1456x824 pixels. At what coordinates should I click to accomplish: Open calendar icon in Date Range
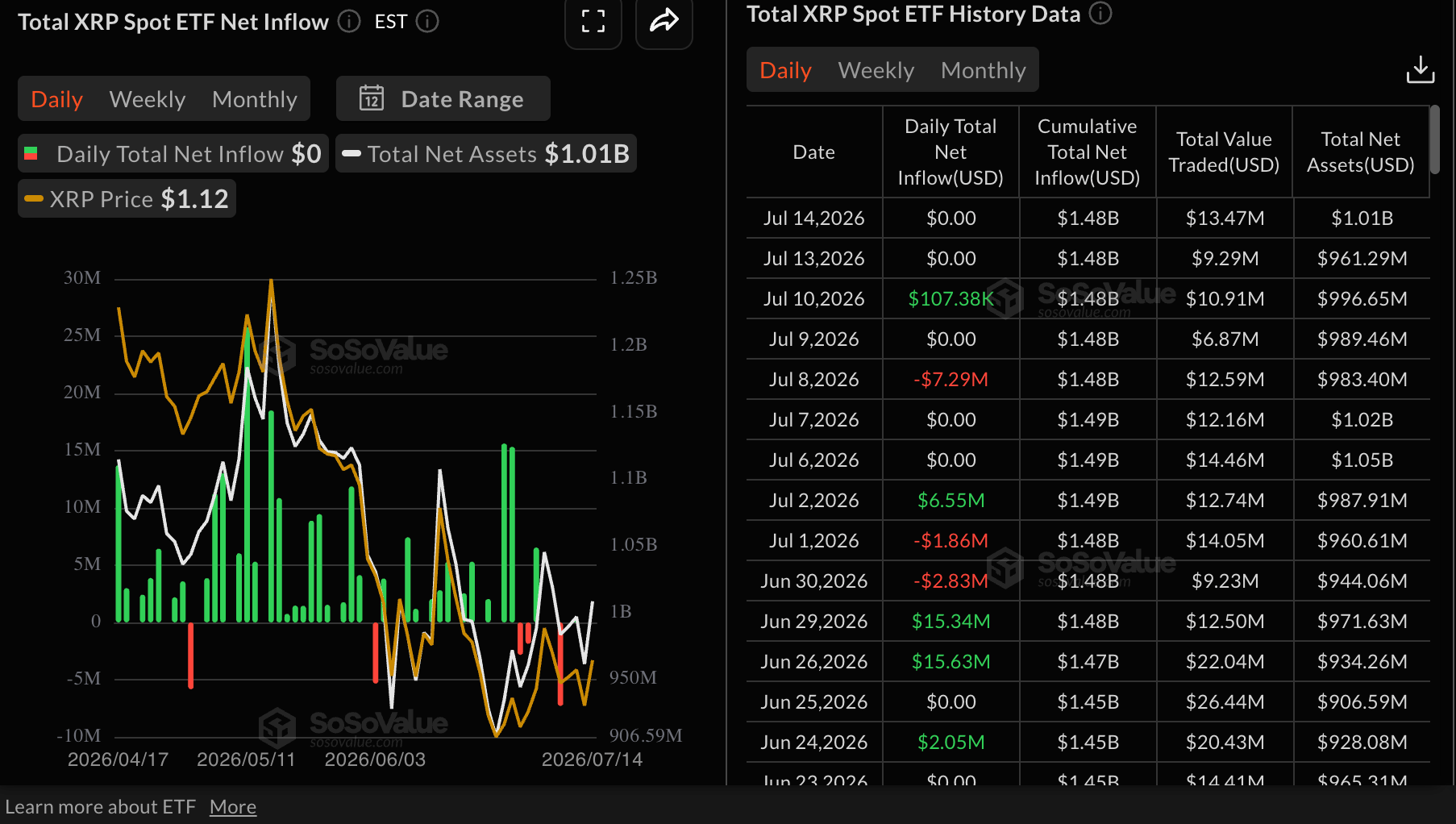[x=372, y=98]
